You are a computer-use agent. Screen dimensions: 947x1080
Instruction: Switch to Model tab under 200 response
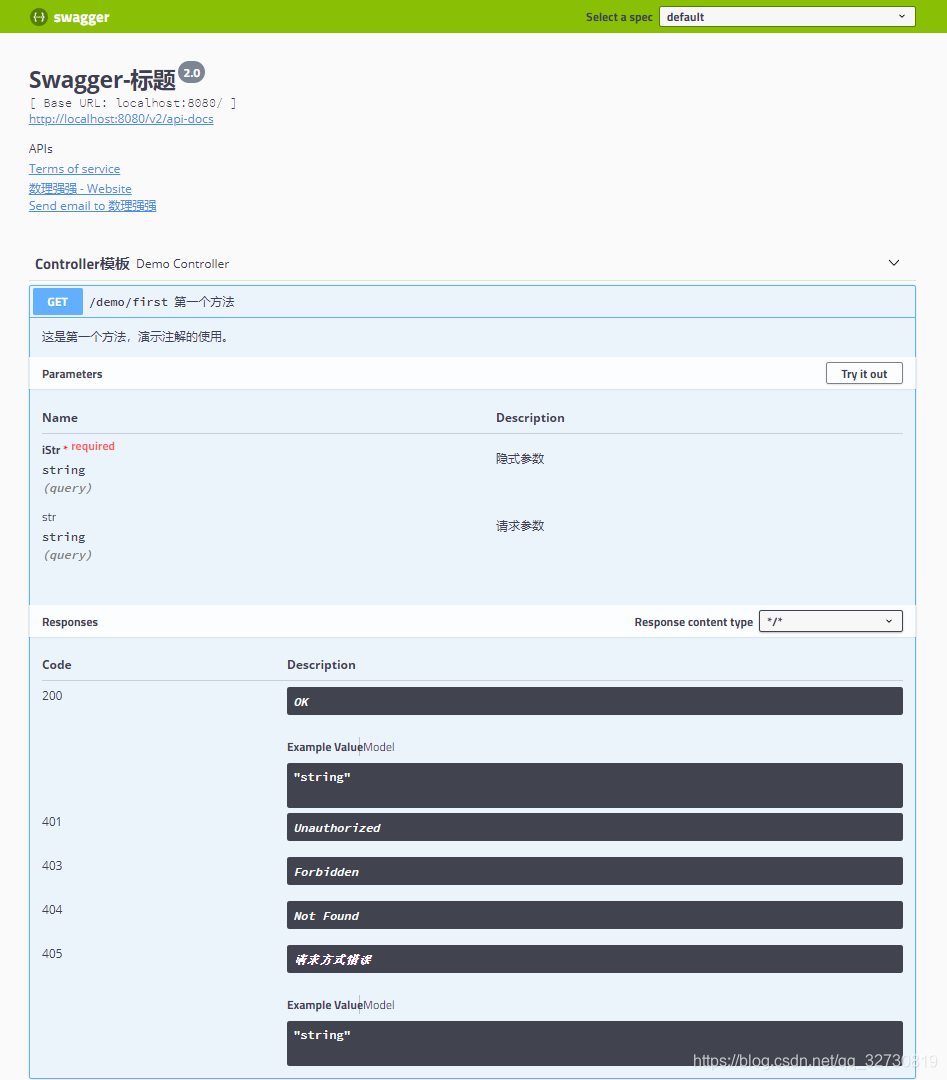pos(379,747)
